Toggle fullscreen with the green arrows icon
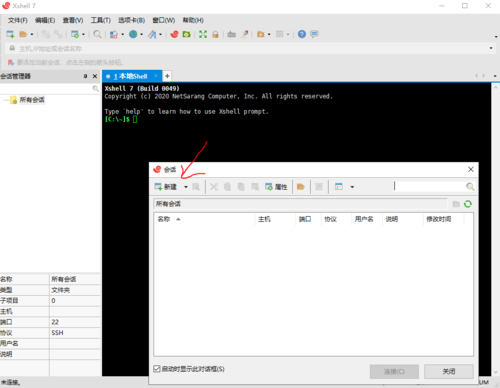This screenshot has height=388, width=500. tap(203, 34)
